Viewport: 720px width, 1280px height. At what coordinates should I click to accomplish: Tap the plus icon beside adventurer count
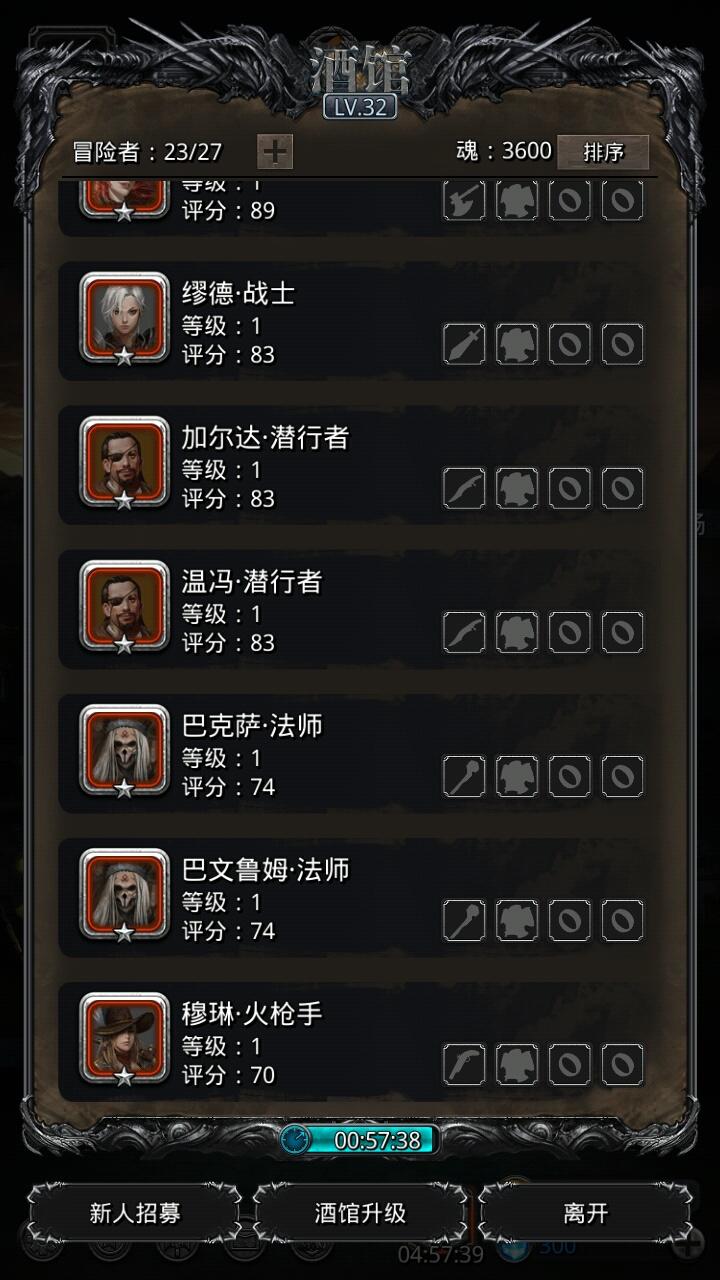click(275, 152)
